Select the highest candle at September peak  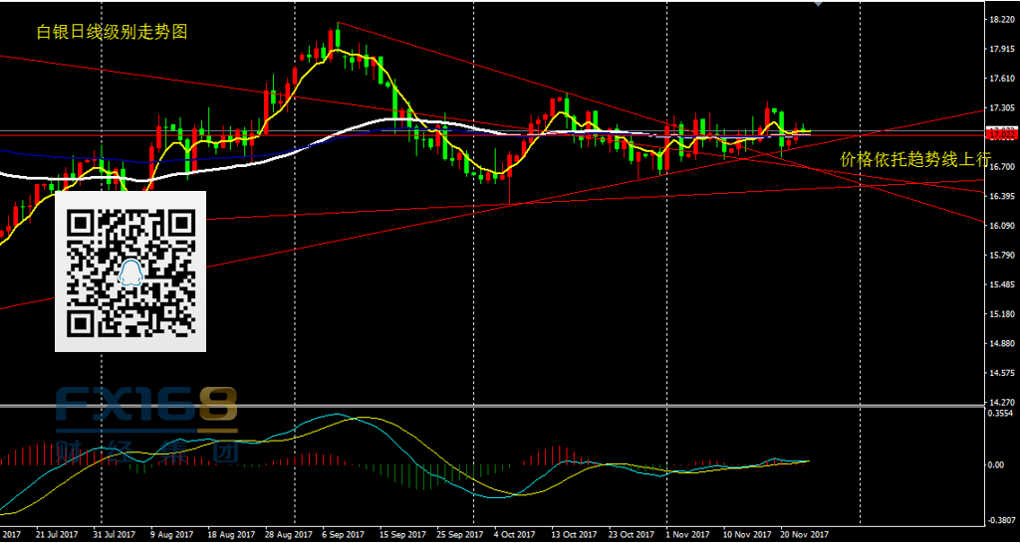point(337,38)
